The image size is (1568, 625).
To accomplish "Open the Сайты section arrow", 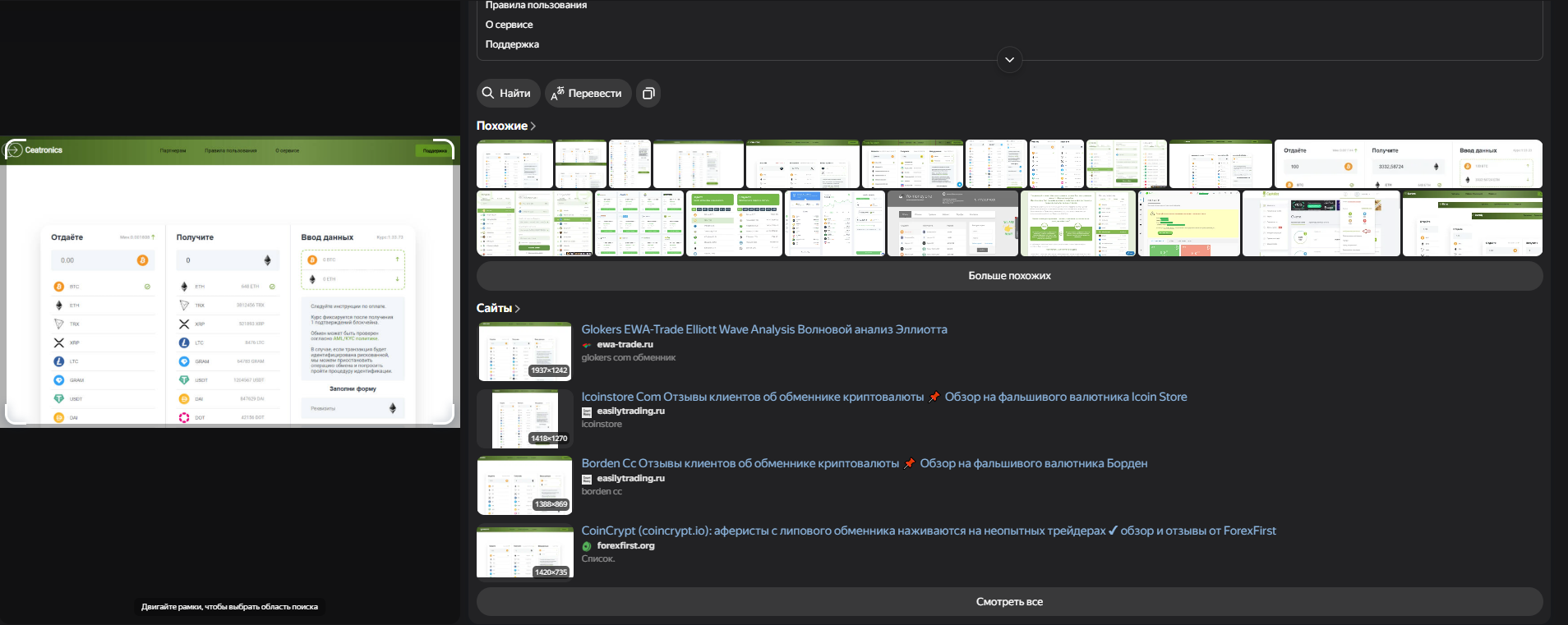I will pyautogui.click(x=517, y=308).
